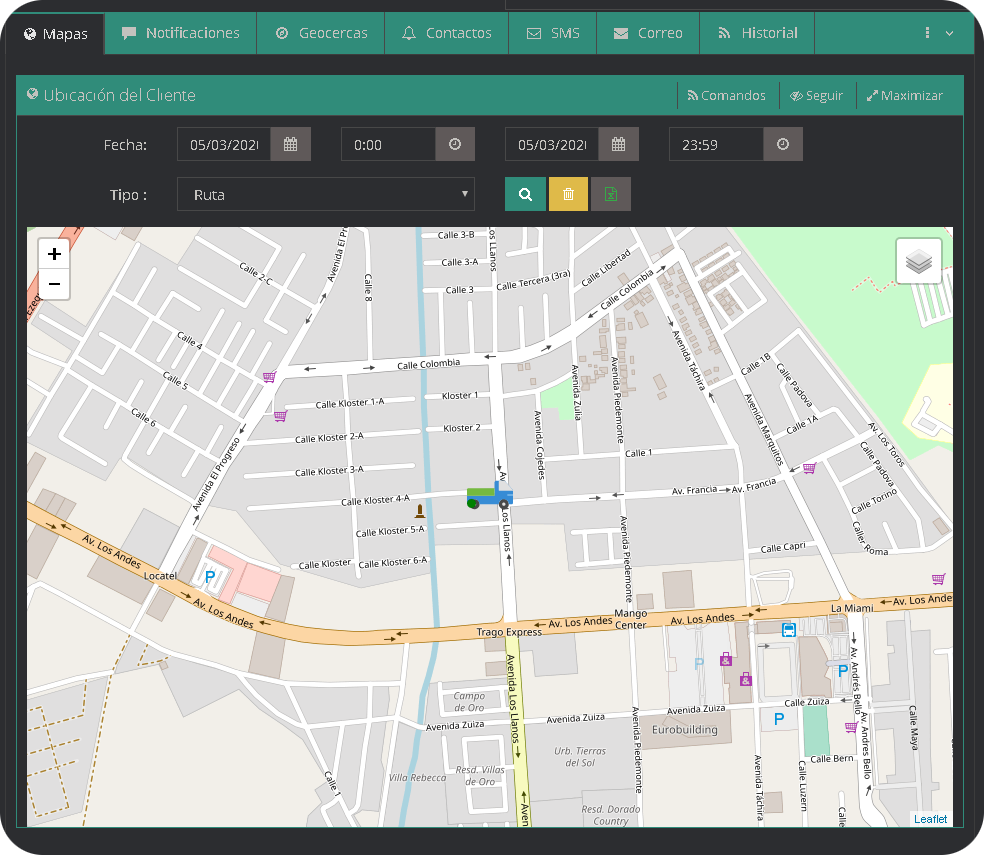Open the map layers selector icon

tap(918, 260)
